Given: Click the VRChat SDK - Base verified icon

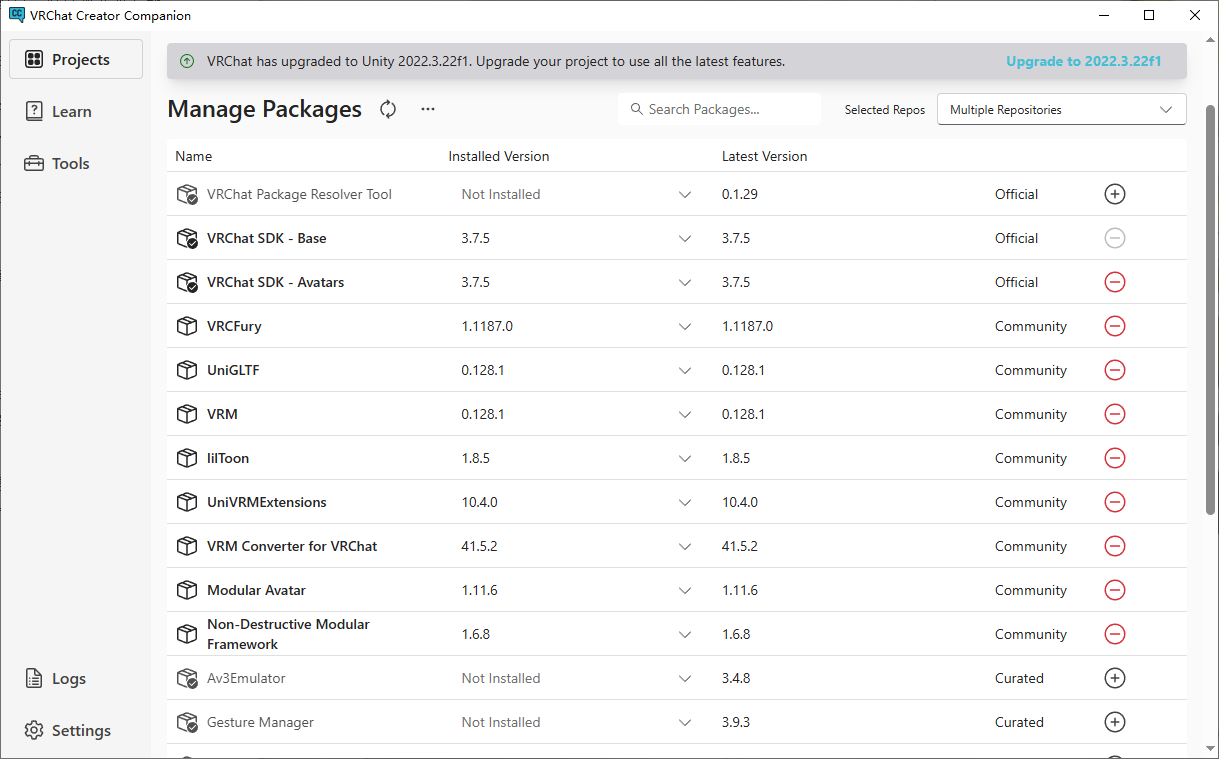Looking at the screenshot, I should 187,238.
